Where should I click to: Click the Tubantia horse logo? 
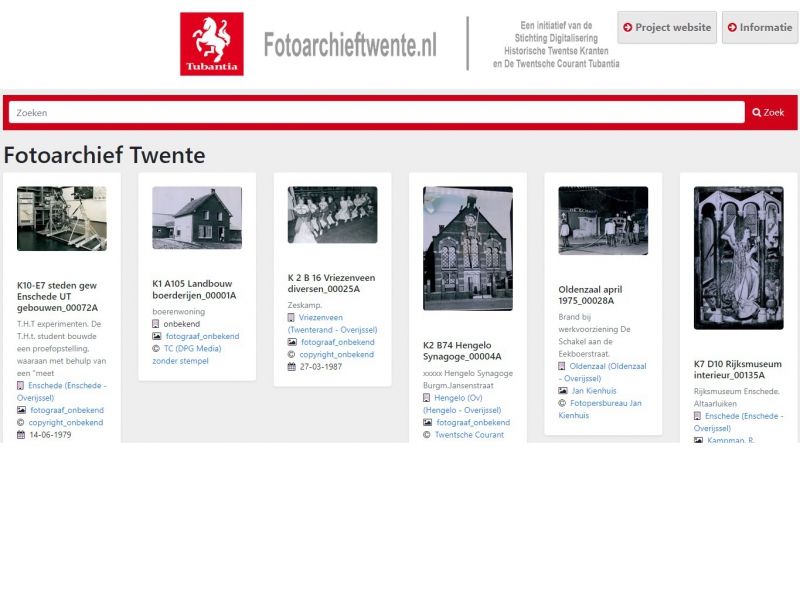211,44
